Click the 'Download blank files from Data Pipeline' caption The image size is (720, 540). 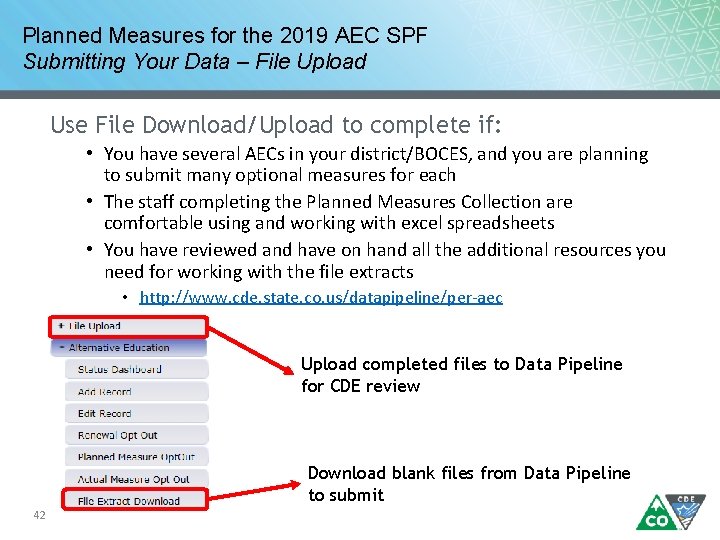pos(469,473)
